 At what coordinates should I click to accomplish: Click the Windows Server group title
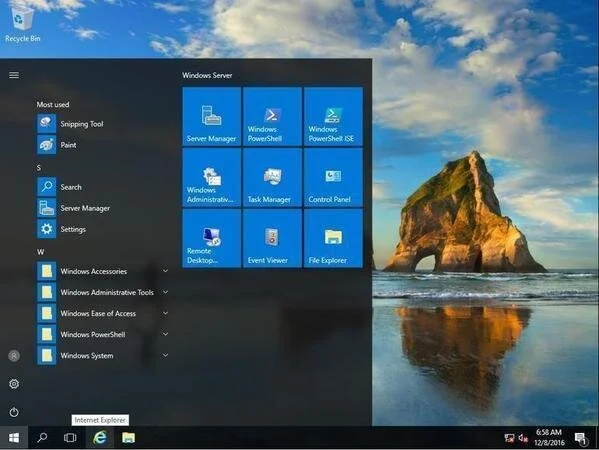coord(207,75)
